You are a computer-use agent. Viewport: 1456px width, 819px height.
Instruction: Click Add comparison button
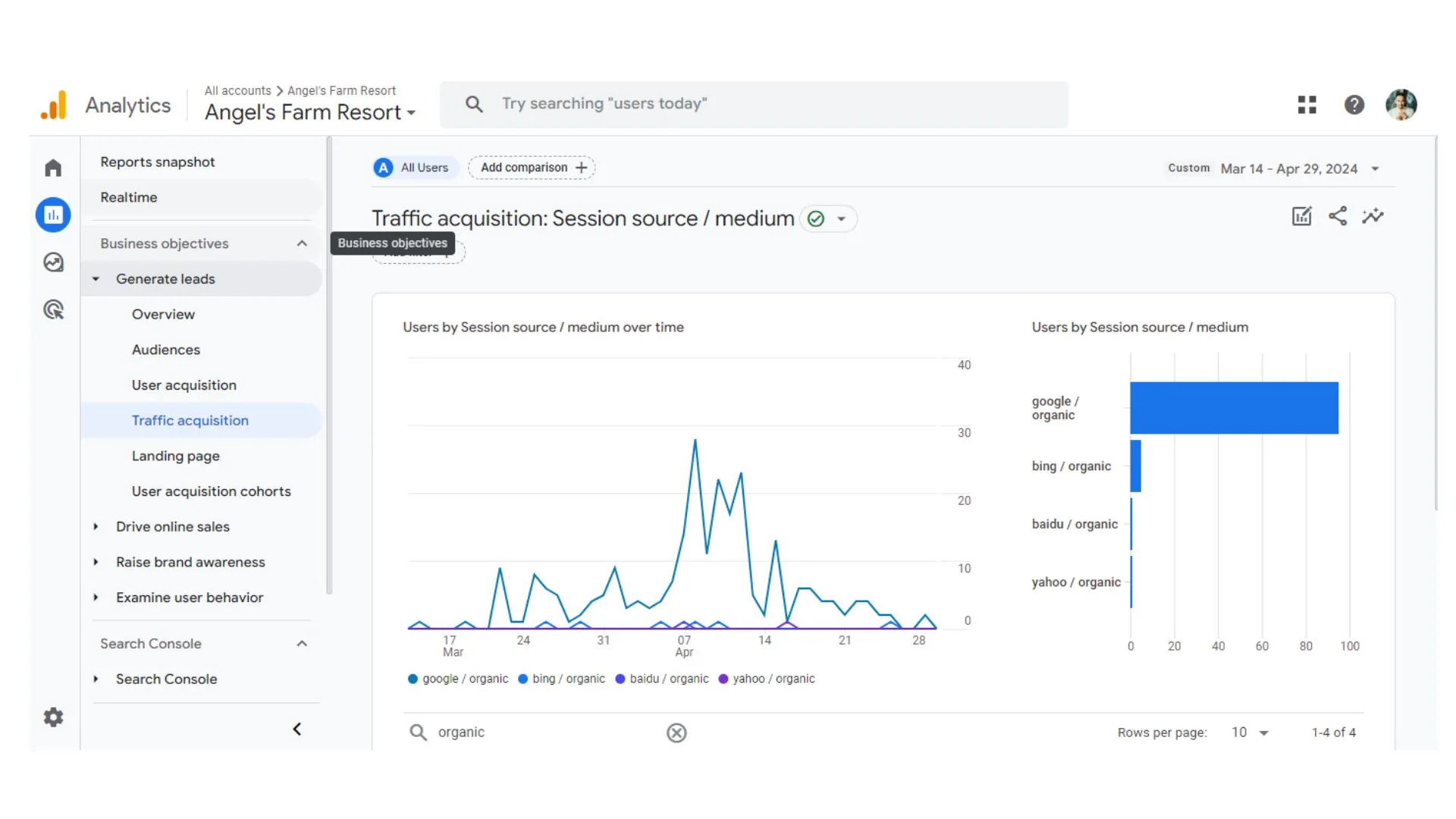(532, 168)
